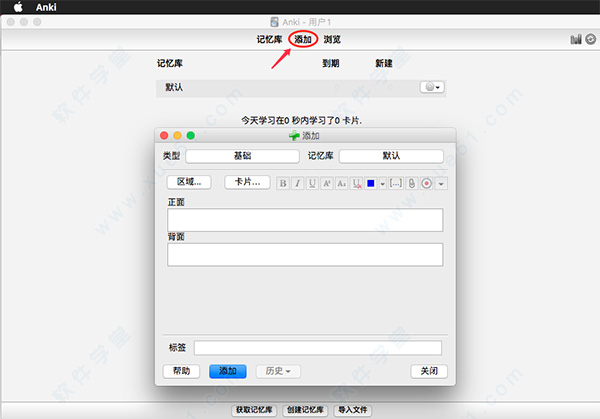The image size is (600, 419).
Task: Open 浏览 in main toolbar
Action: coord(332,39)
